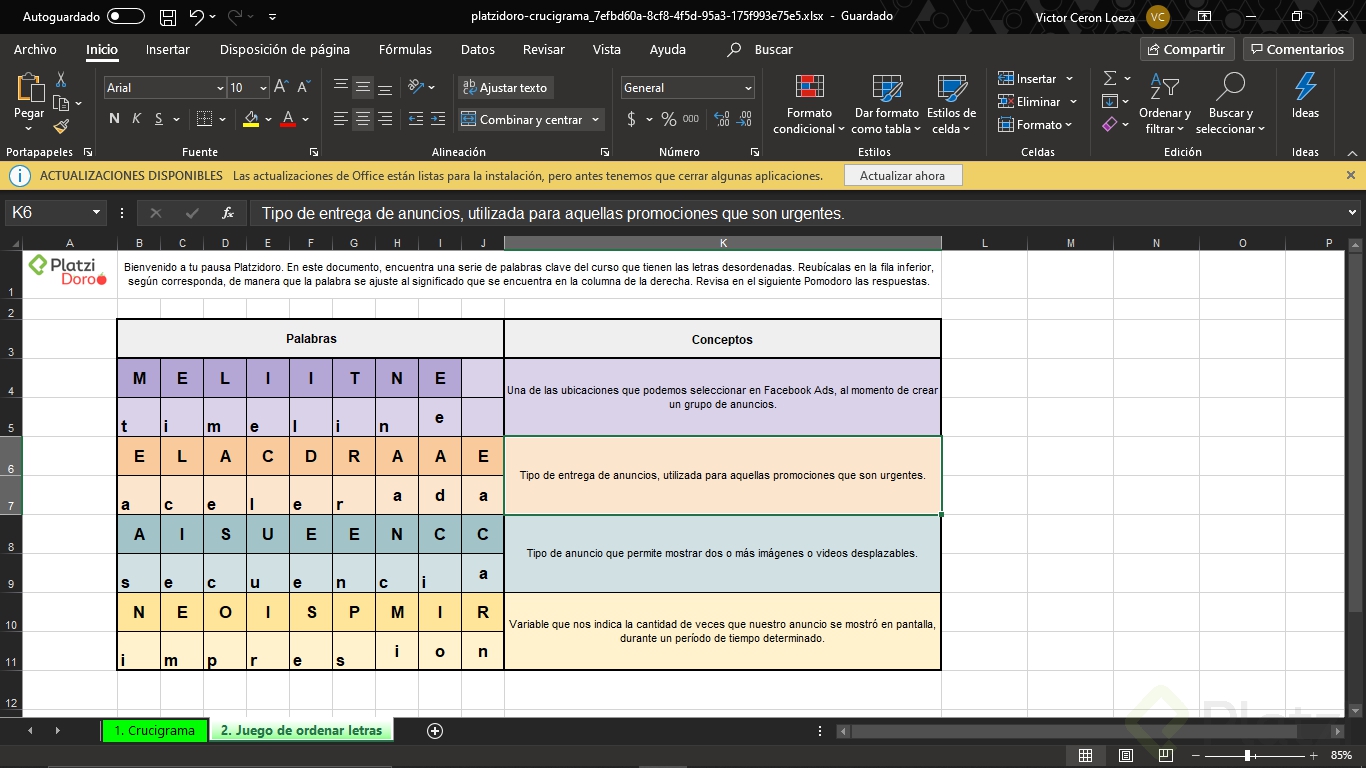Apply thousands separator 000 style
1366x768 pixels.
[x=691, y=119]
